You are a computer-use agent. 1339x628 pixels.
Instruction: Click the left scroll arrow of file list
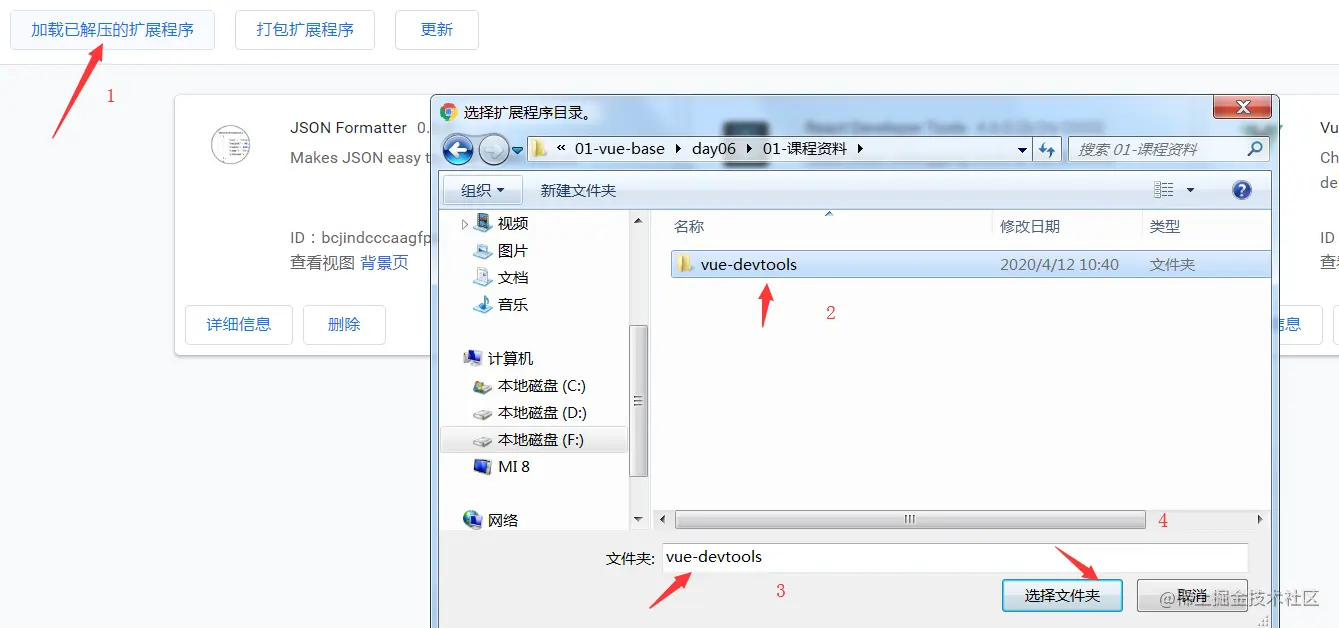click(x=662, y=520)
